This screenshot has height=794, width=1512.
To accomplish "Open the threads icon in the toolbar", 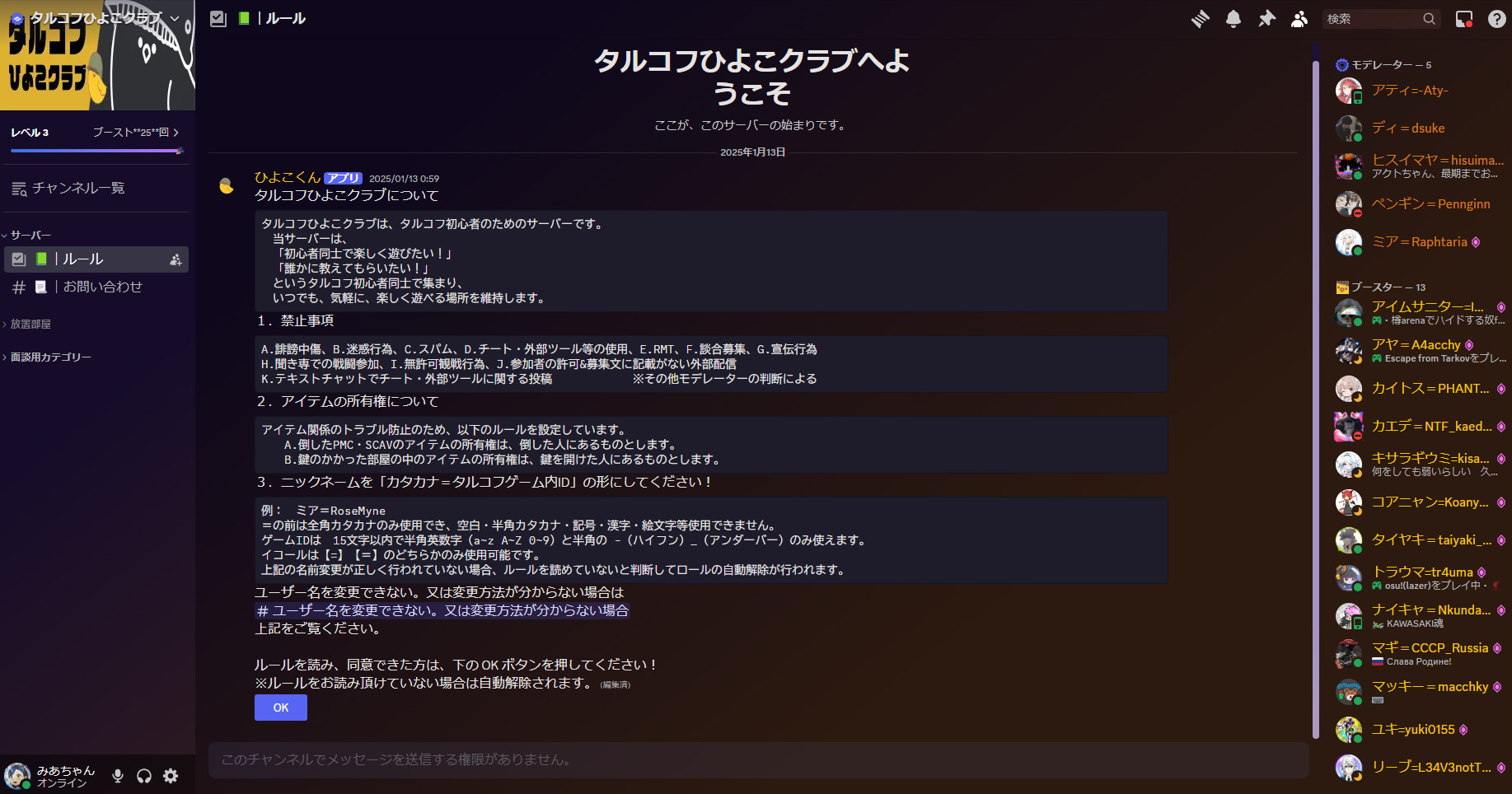I will point(1201,18).
